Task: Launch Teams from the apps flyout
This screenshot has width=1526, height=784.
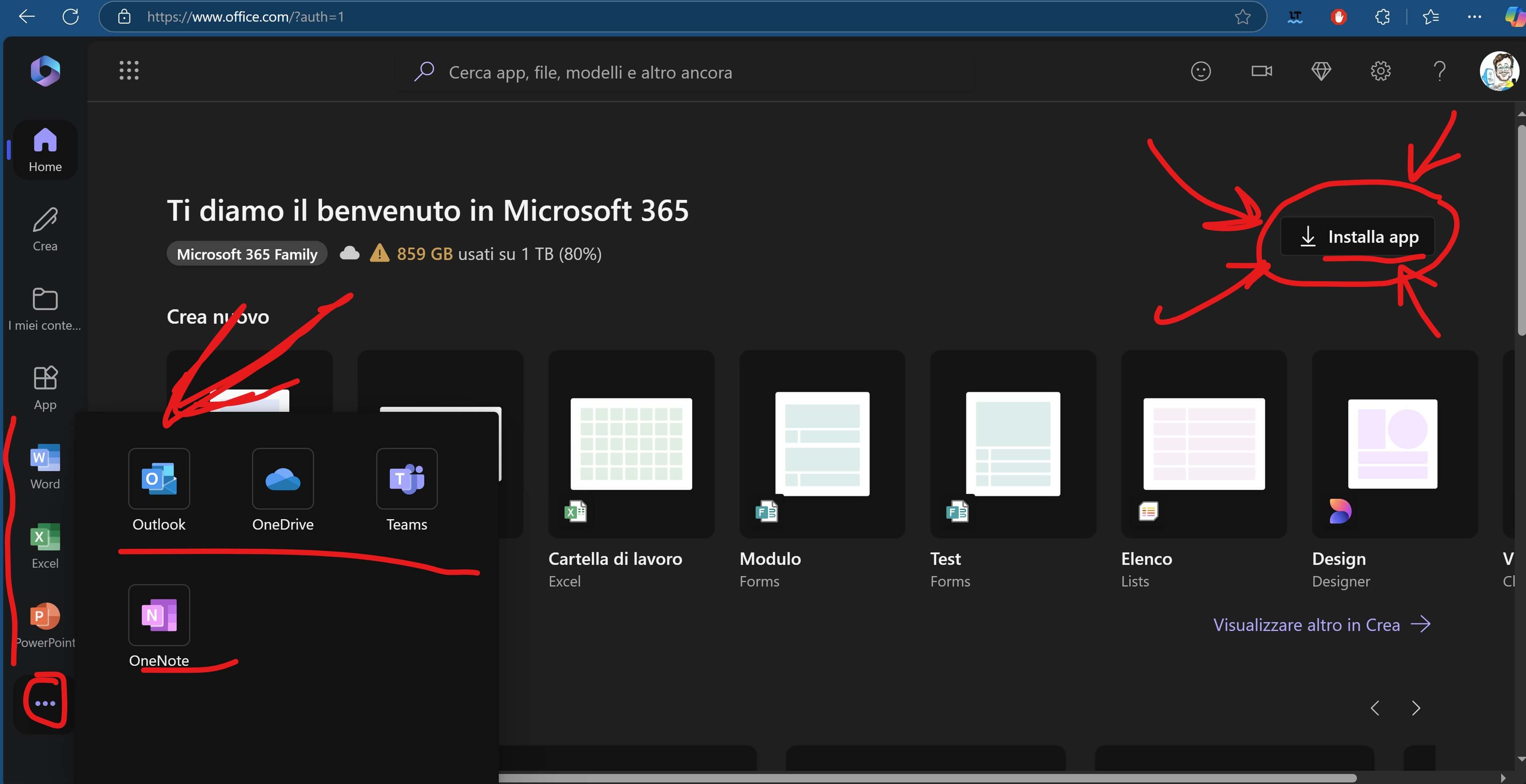Action: (x=406, y=479)
